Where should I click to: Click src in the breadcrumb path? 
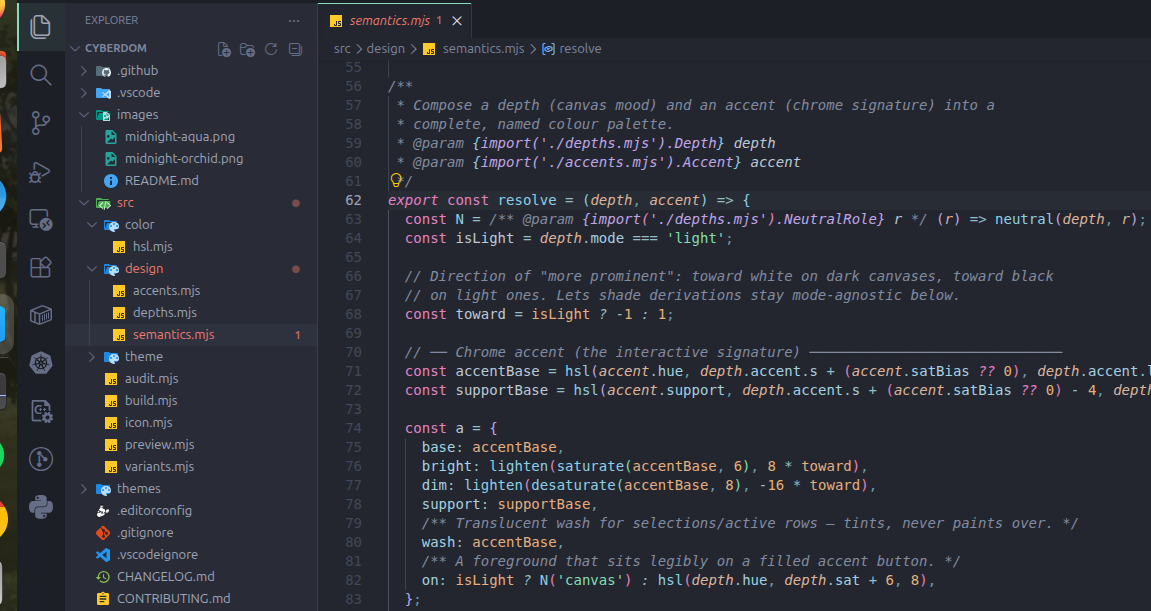click(342, 48)
